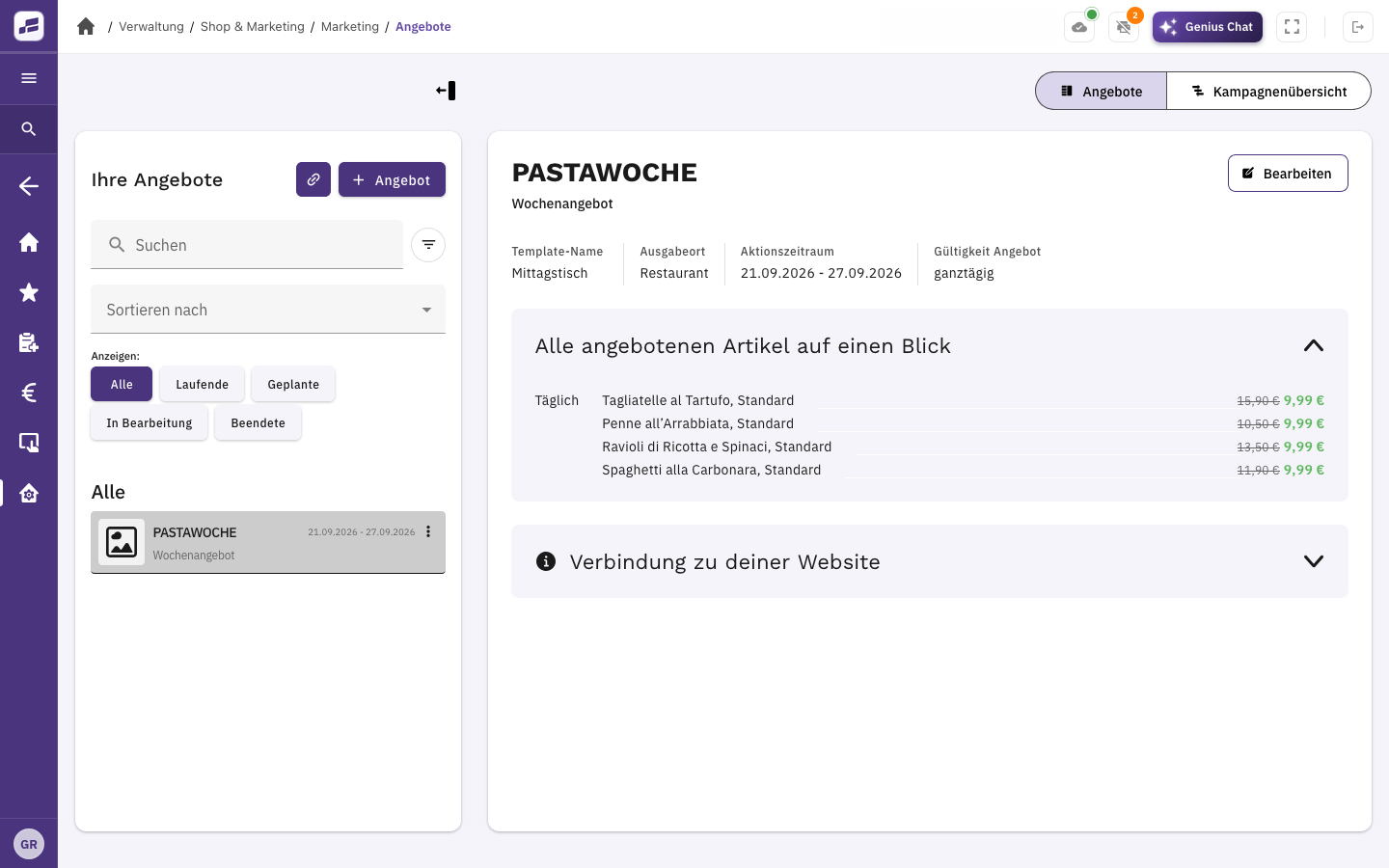Copy link with purple link icon button
1389x868 pixels.
tap(313, 179)
